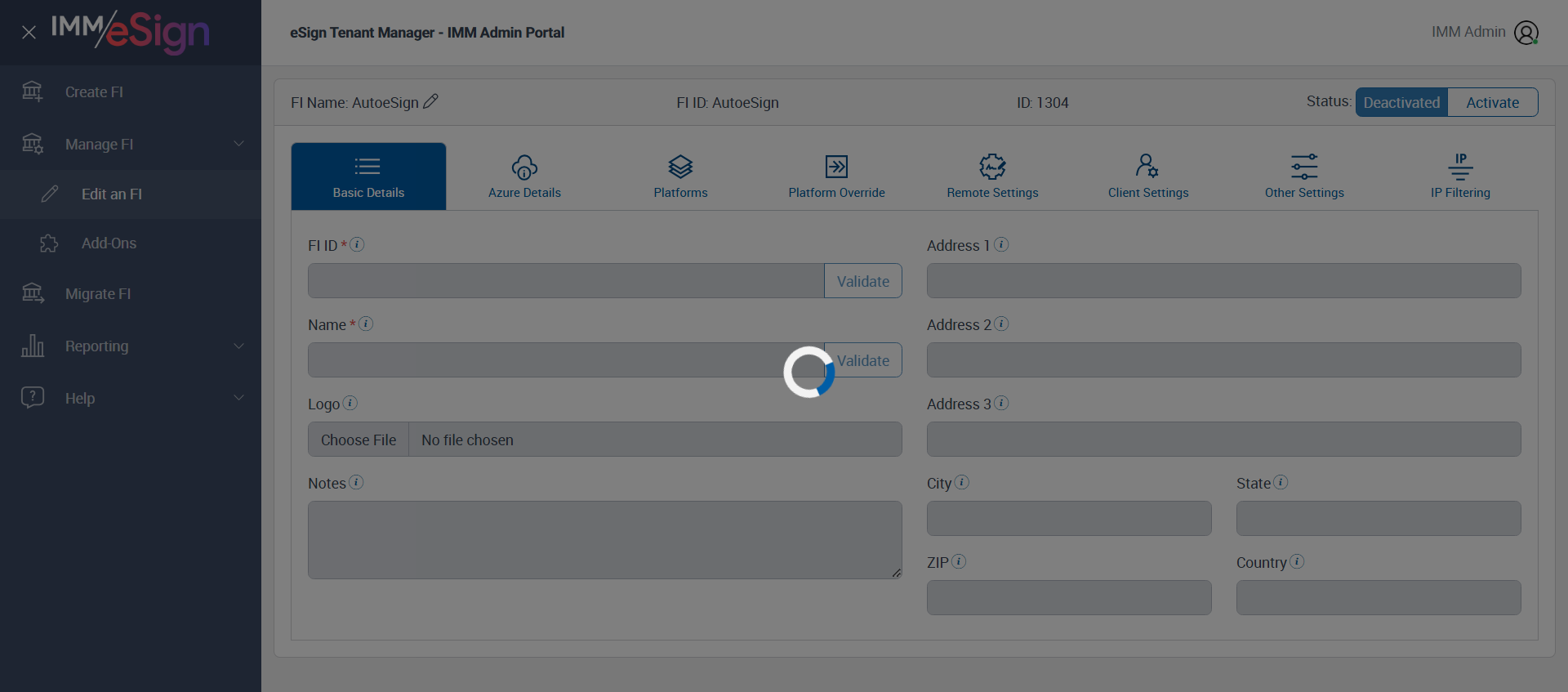Click the "IMM Admin" username text
Viewport: 1568px width, 692px height.
tap(1468, 32)
